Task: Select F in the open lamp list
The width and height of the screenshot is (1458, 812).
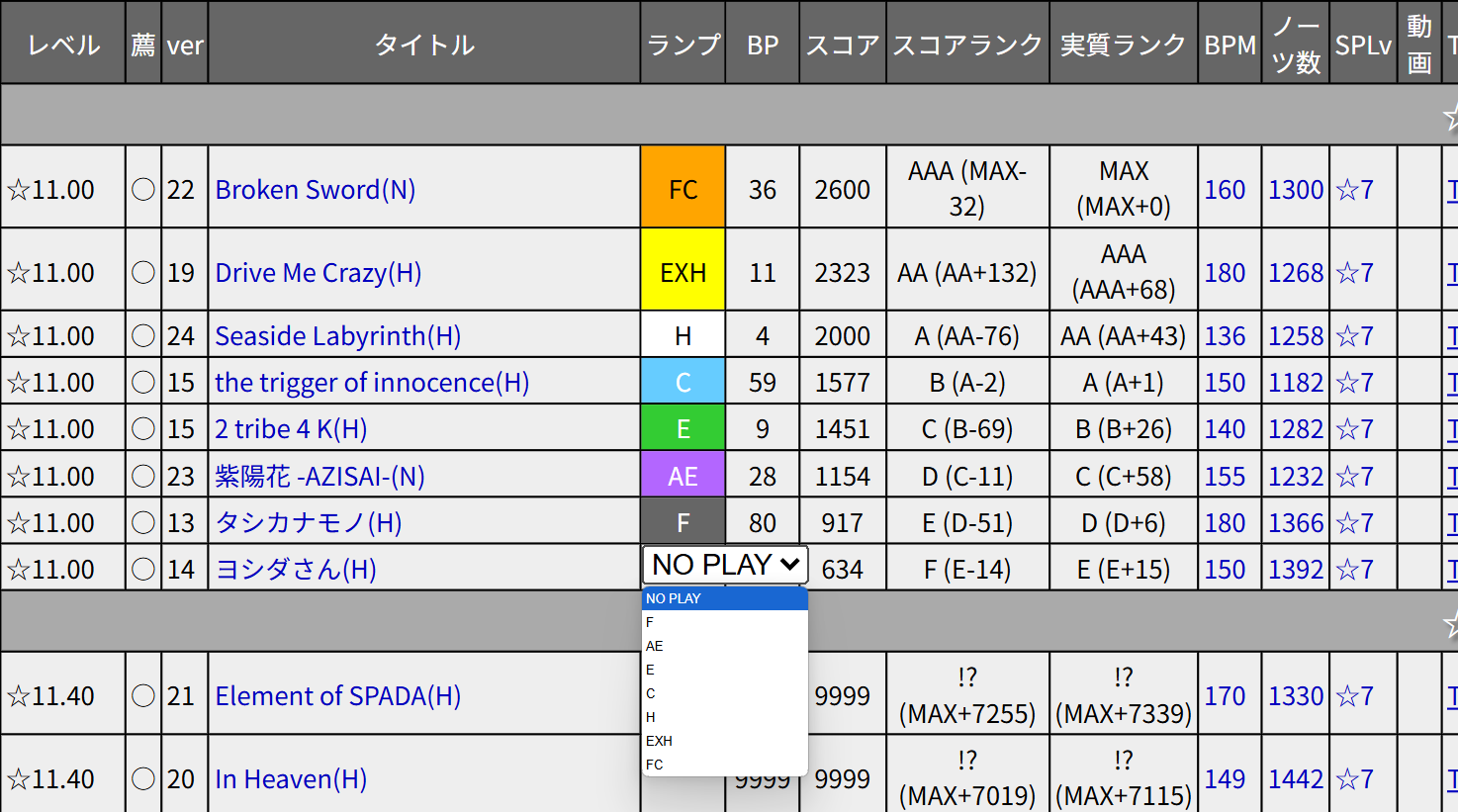Action: [x=725, y=622]
